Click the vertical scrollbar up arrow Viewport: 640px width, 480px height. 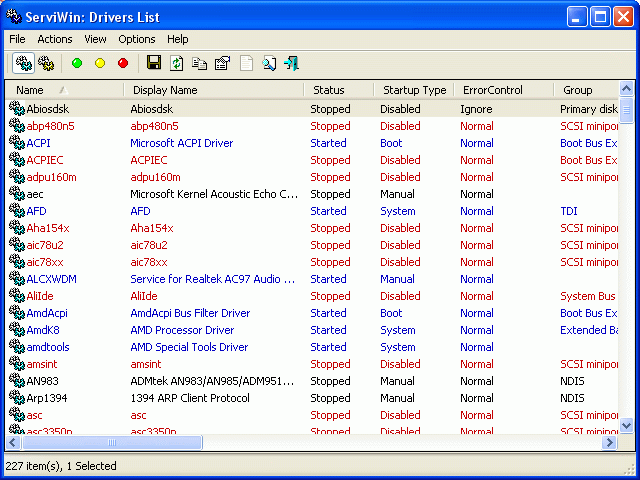(x=626, y=88)
